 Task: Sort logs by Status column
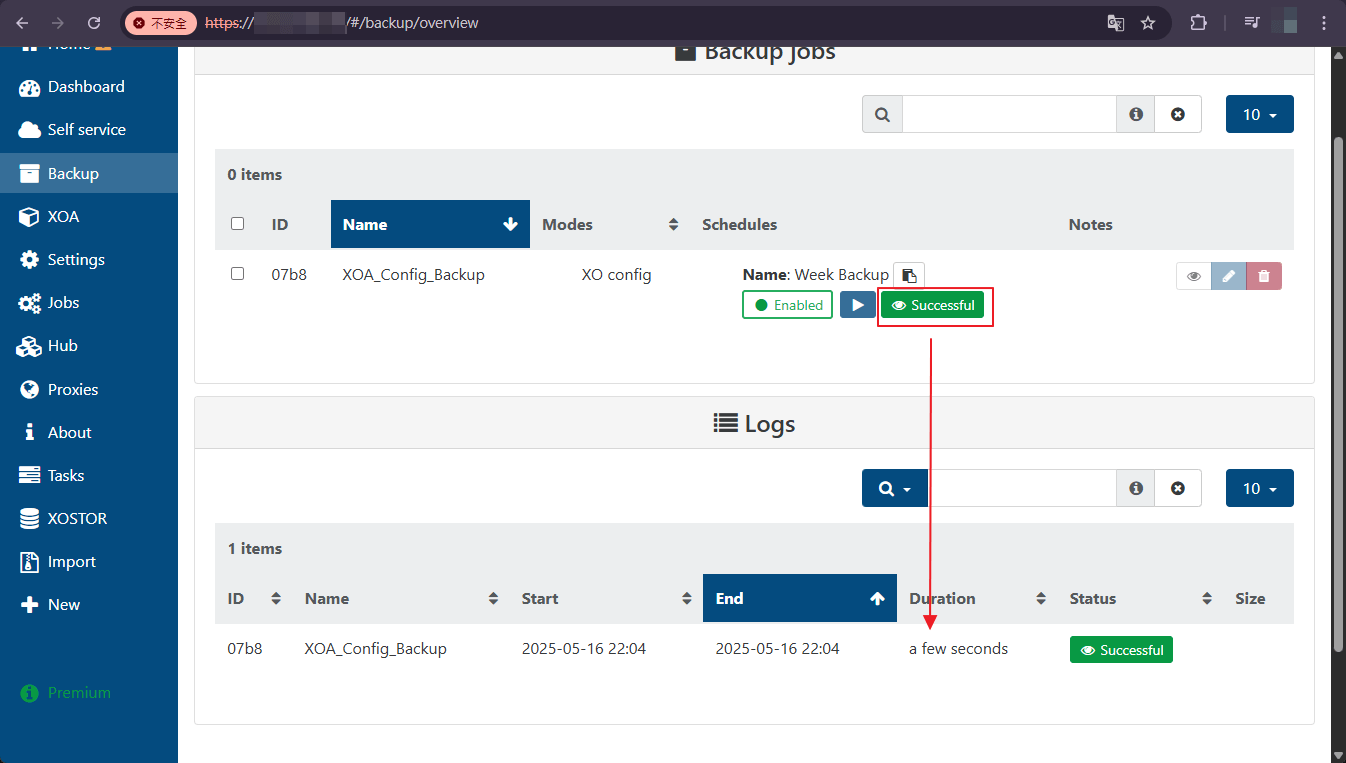pos(1140,598)
